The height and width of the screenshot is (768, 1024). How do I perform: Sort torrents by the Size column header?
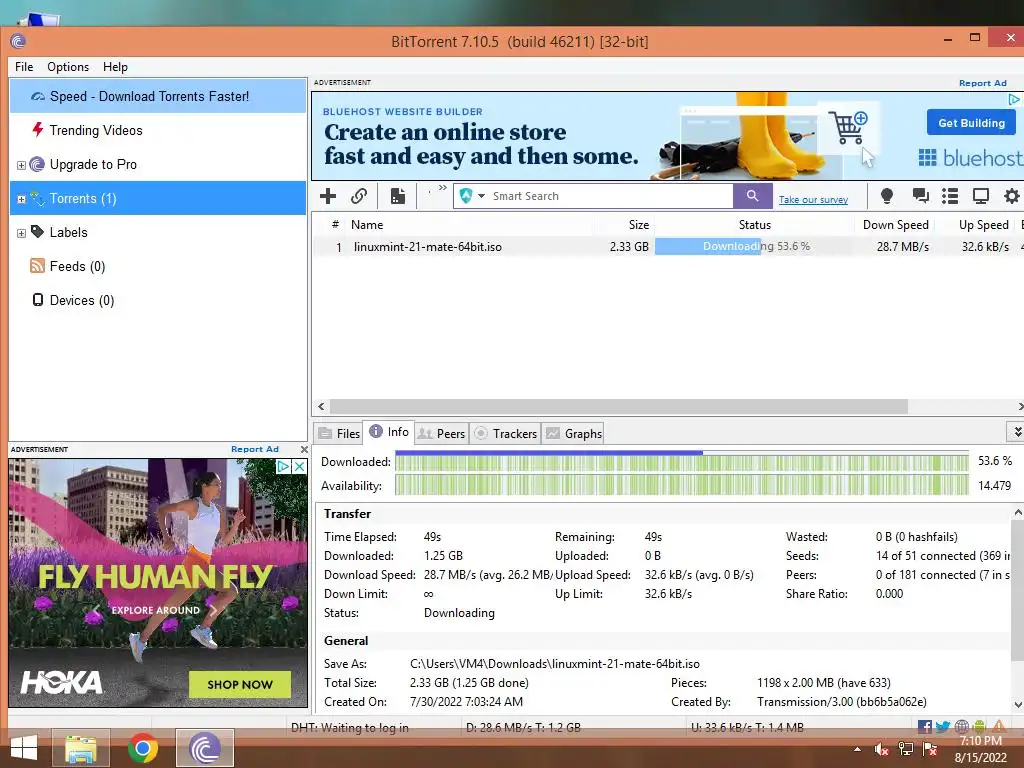tap(639, 225)
